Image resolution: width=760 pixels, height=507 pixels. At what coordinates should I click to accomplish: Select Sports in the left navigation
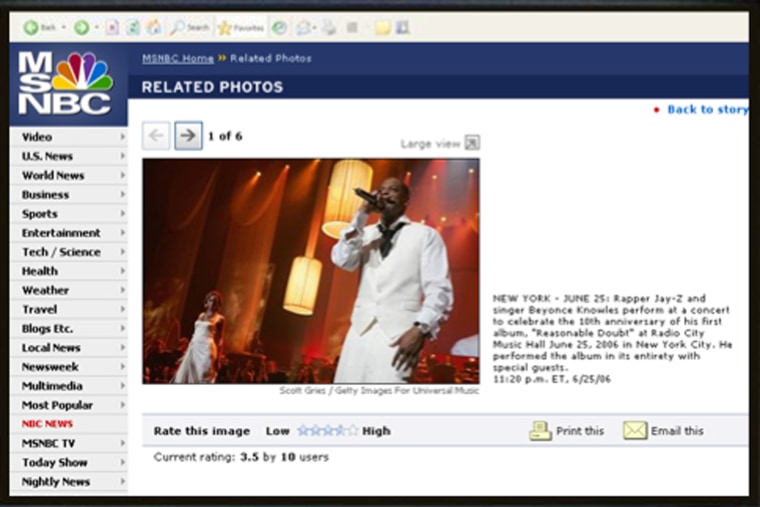pos(40,214)
